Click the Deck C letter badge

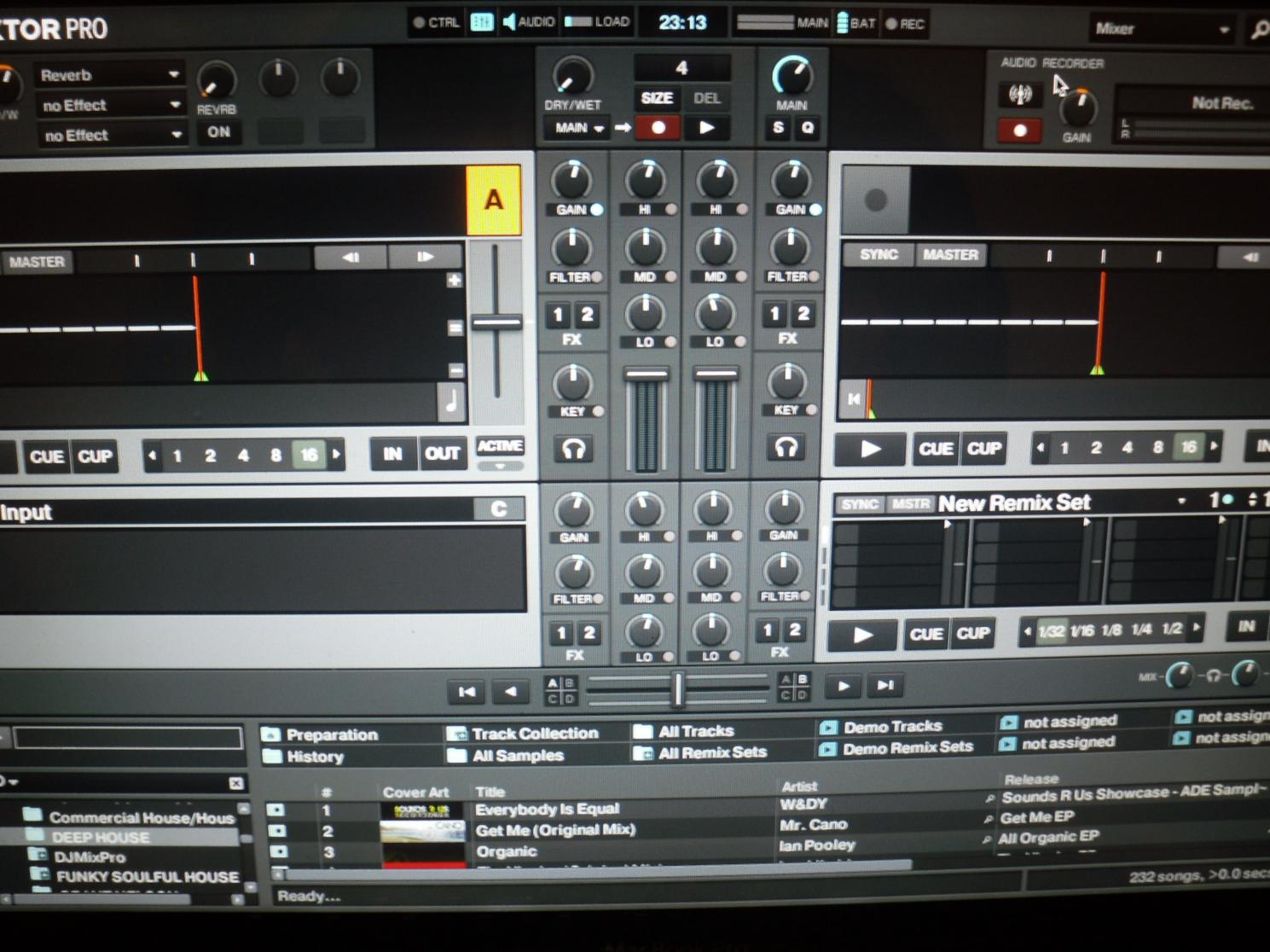(498, 509)
